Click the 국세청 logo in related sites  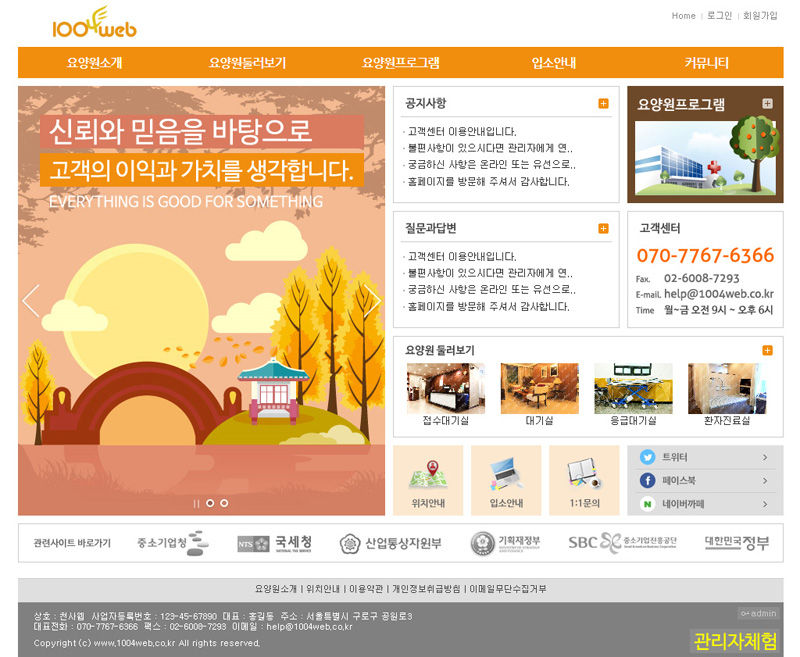(x=267, y=543)
